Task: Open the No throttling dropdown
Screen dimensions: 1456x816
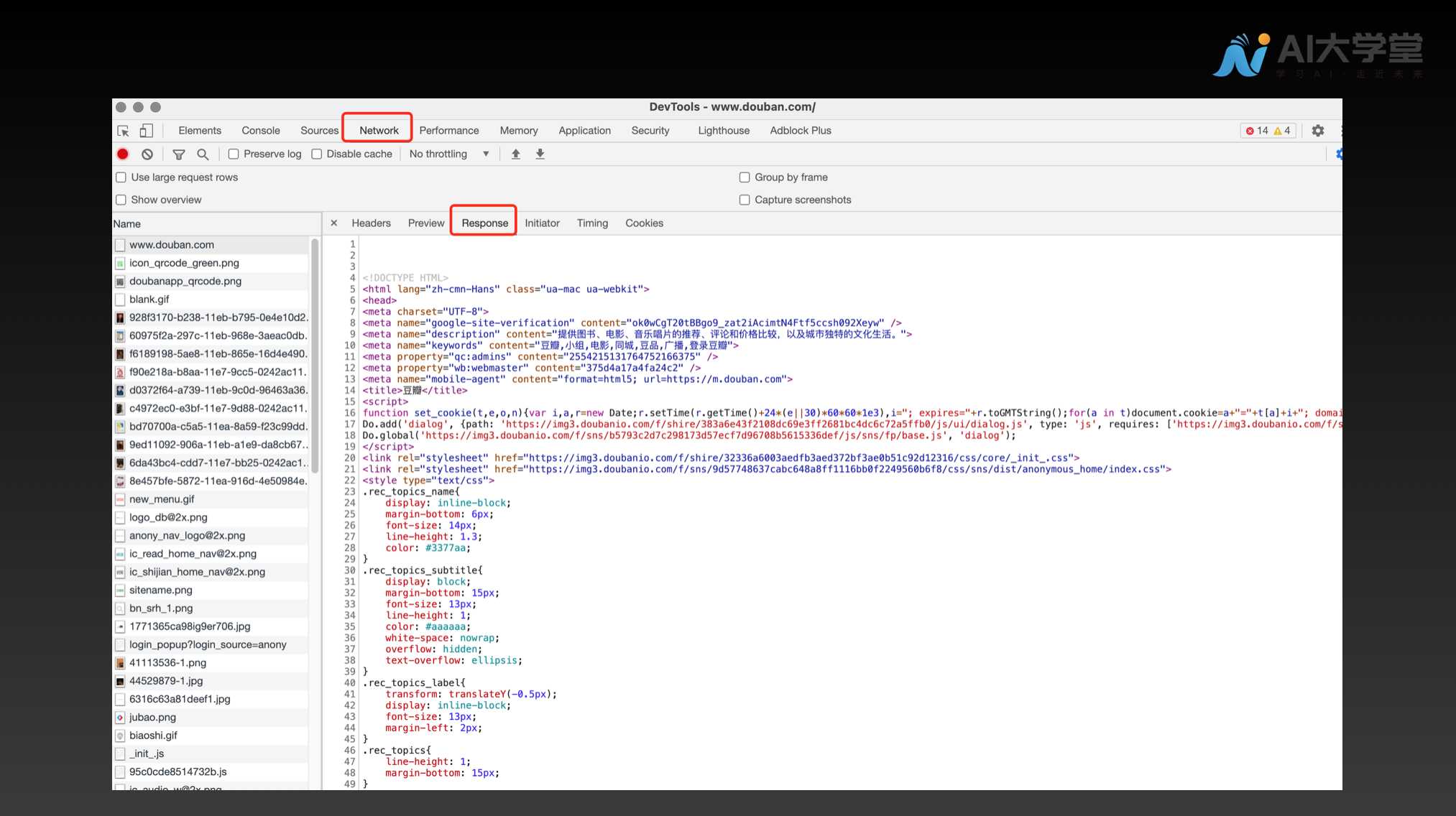Action: [x=449, y=154]
